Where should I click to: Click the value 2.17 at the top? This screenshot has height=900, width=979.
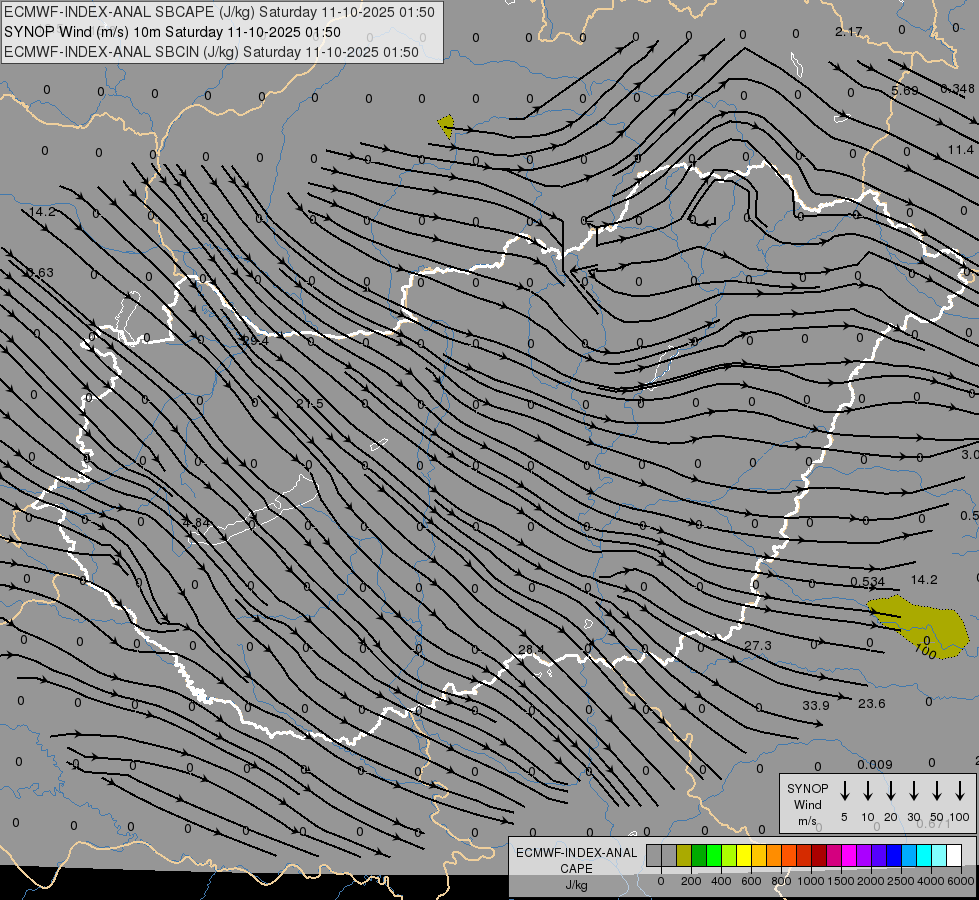click(x=849, y=31)
